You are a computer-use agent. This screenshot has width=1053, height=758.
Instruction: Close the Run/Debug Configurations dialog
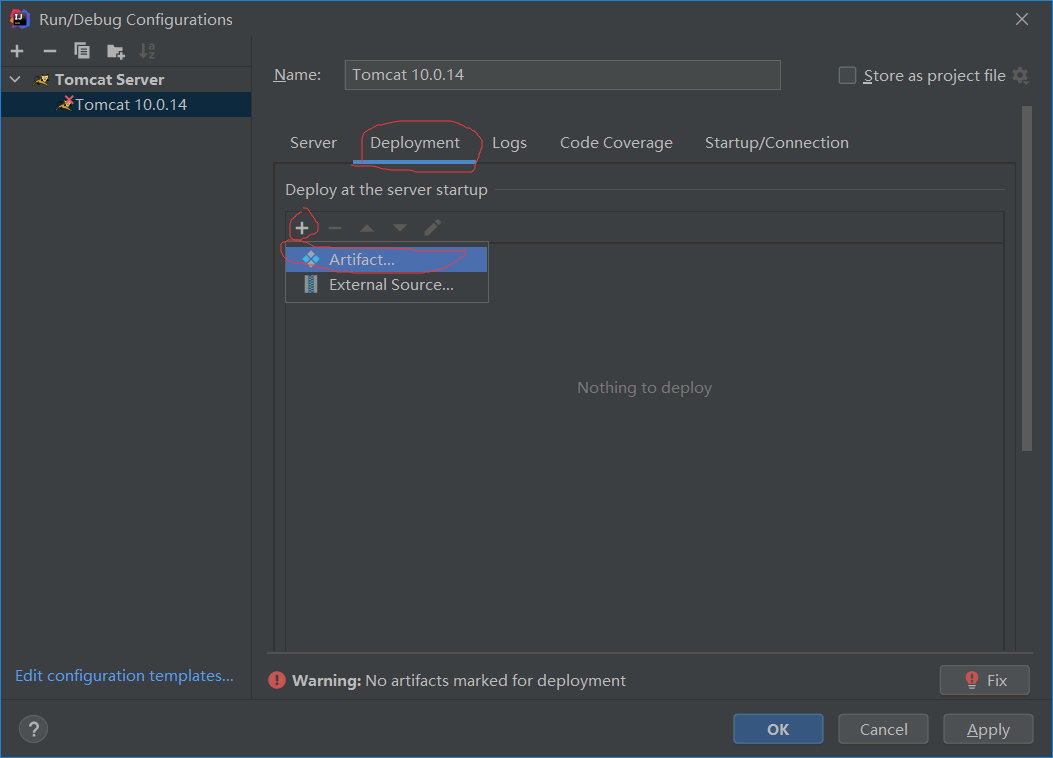tap(1021, 19)
